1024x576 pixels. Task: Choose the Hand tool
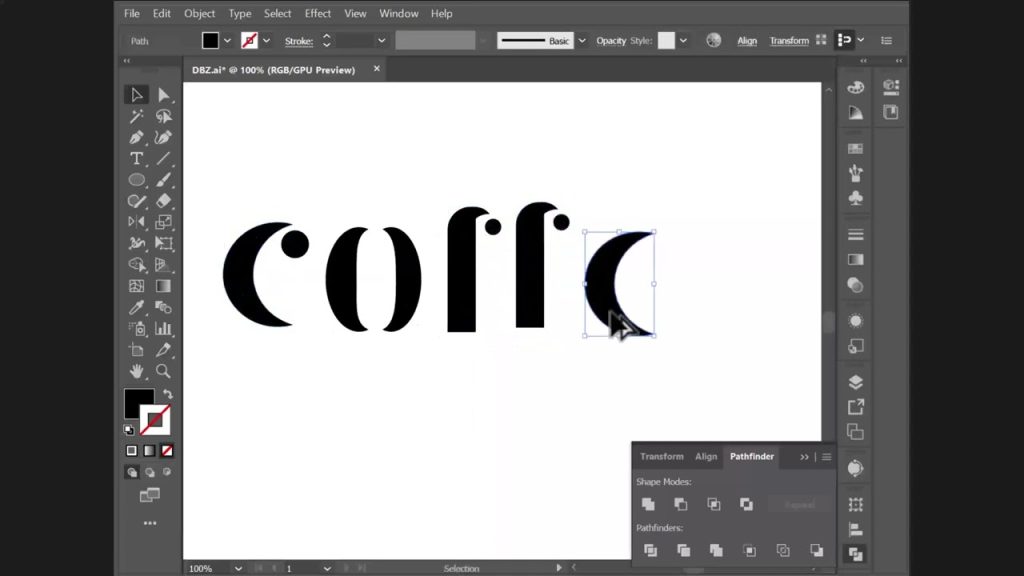tap(137, 371)
